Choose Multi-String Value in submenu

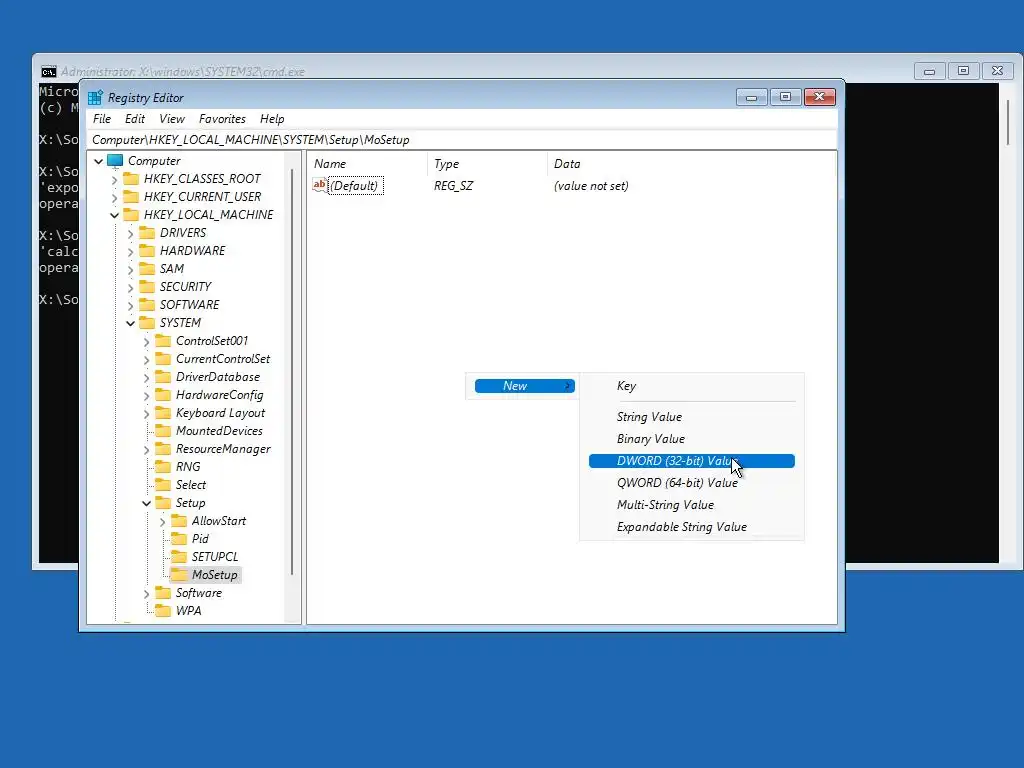(692, 505)
